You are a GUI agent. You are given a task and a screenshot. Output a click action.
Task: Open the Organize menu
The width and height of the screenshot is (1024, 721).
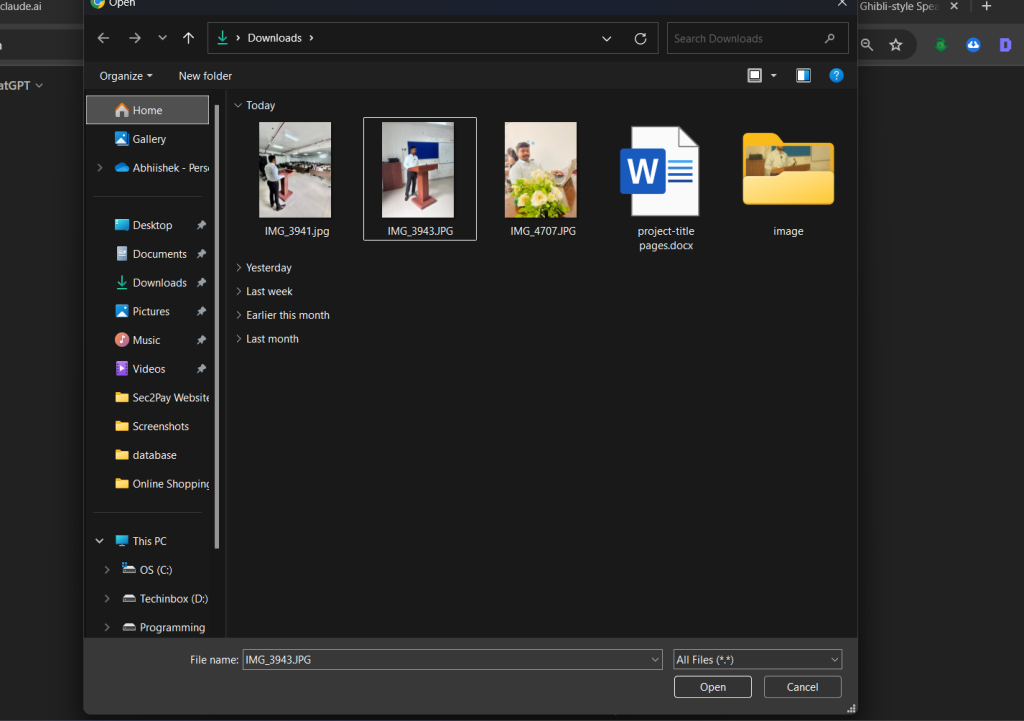click(125, 75)
